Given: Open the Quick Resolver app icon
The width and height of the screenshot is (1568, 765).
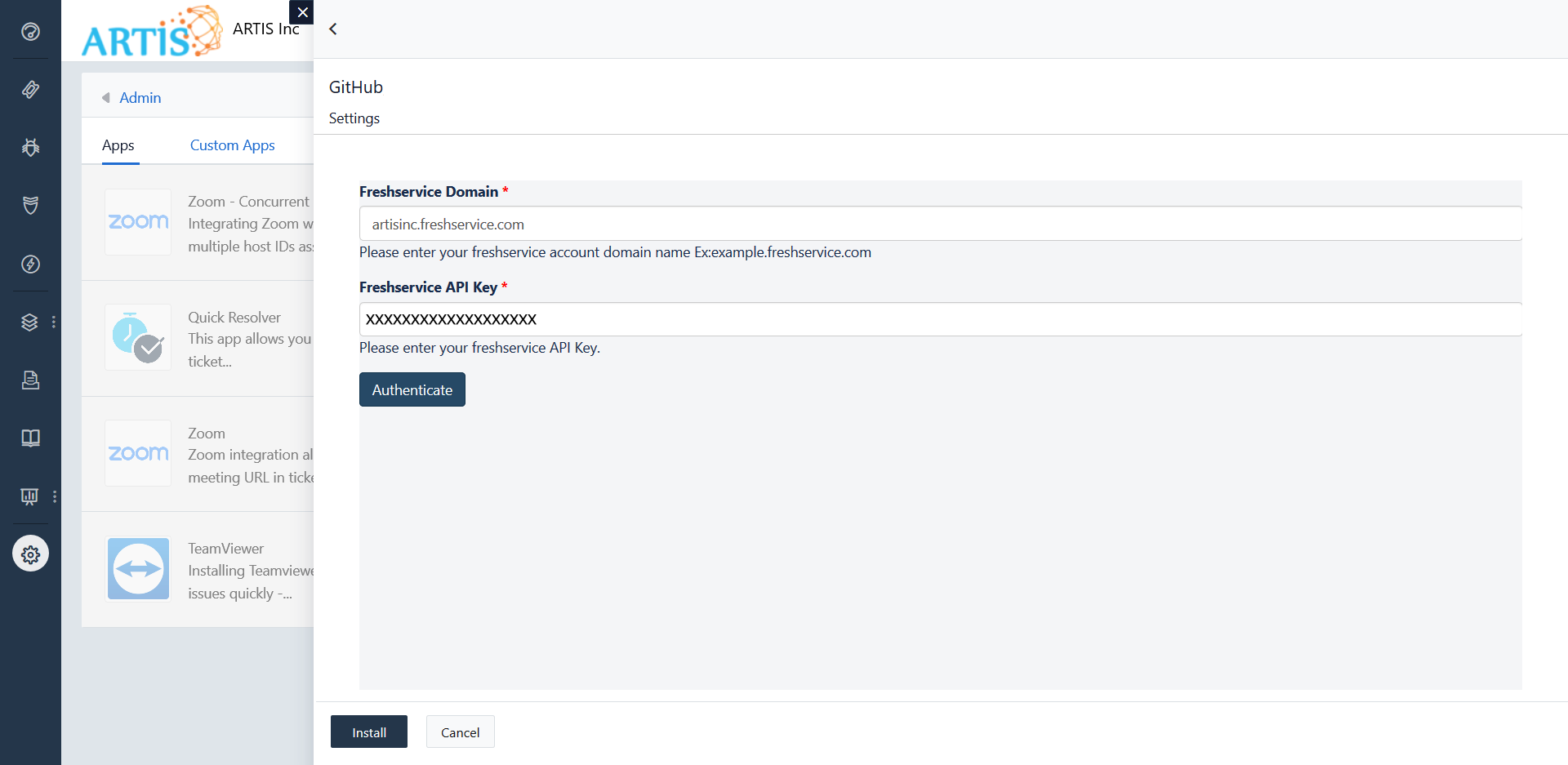Looking at the screenshot, I should [x=138, y=337].
